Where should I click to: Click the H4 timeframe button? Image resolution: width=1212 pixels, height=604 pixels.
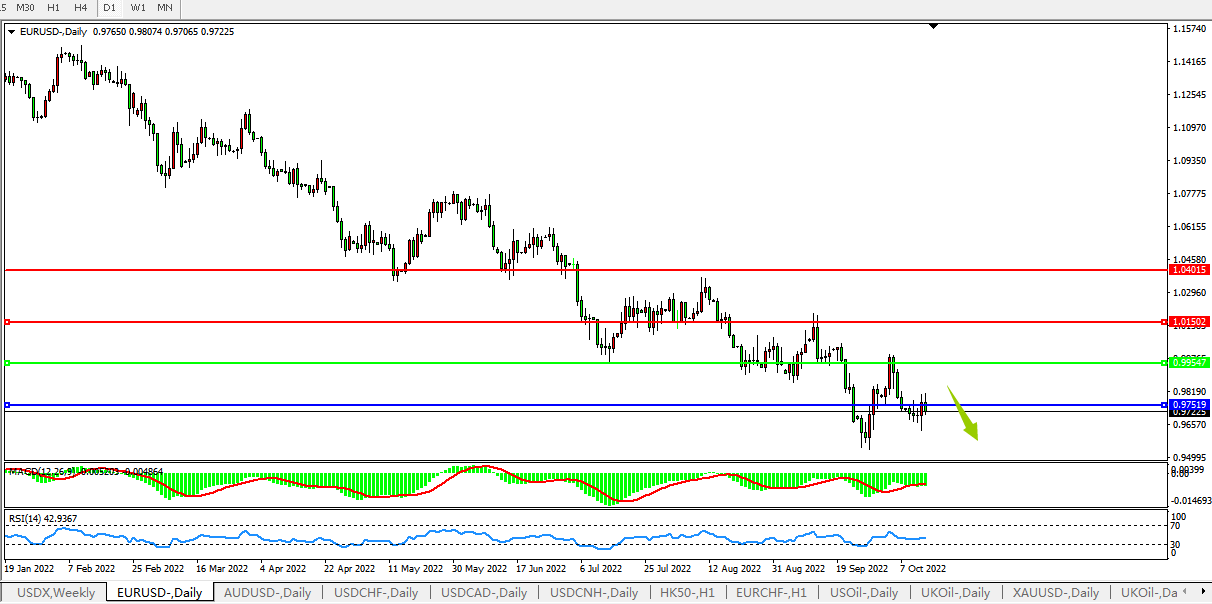(80, 8)
